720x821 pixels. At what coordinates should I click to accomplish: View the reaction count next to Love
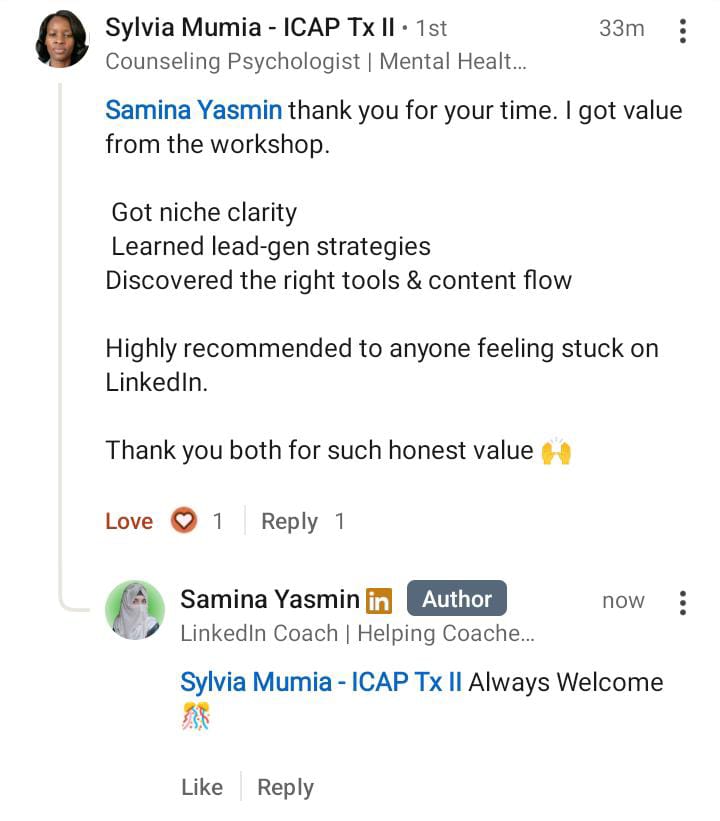click(218, 521)
